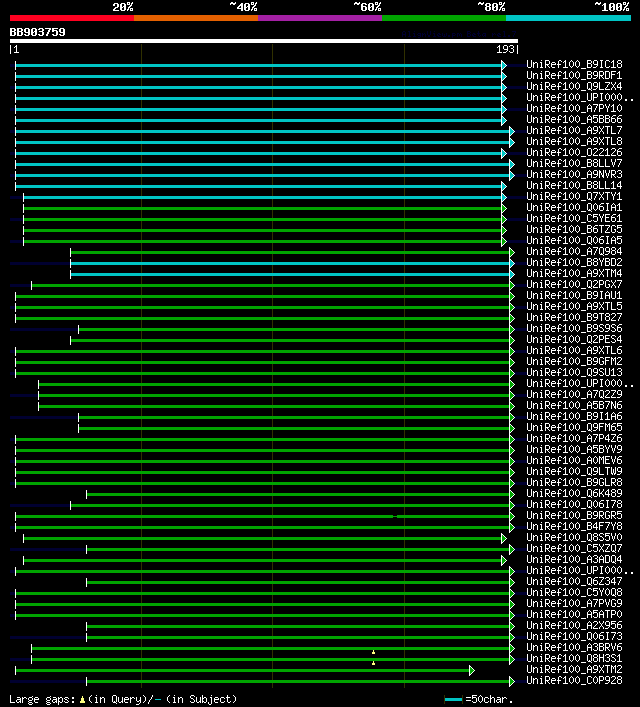
Task: Select the UniRef100_A2X956 label
Action: point(574,625)
